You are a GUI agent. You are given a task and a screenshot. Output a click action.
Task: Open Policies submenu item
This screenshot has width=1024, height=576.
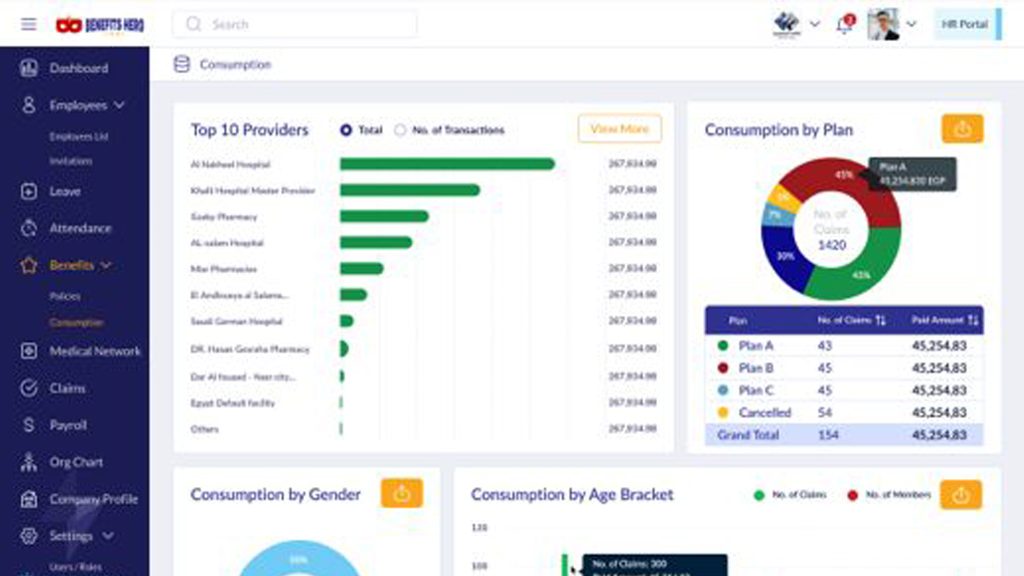(65, 296)
